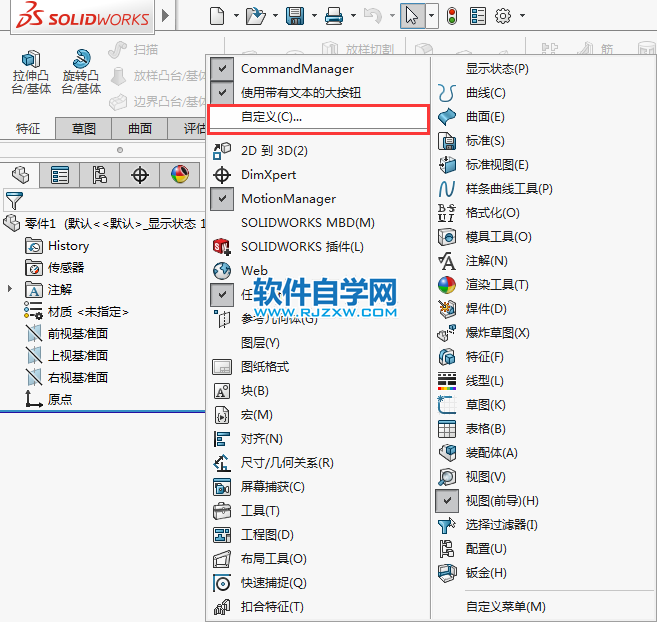
Task: Open the Options gear dropdown arrow
Action: (x=522, y=16)
